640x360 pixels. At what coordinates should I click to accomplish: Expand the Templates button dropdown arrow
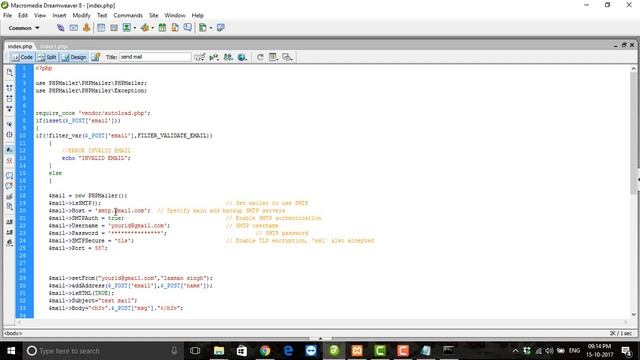(211, 28)
